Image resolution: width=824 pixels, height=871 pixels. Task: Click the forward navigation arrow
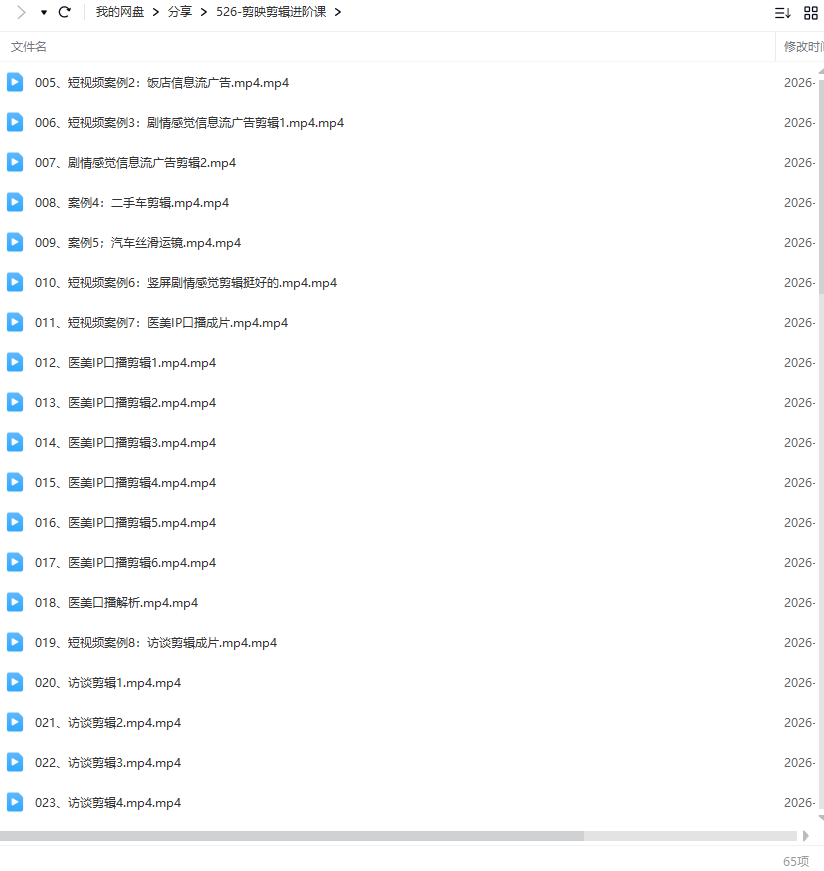pyautogui.click(x=21, y=12)
